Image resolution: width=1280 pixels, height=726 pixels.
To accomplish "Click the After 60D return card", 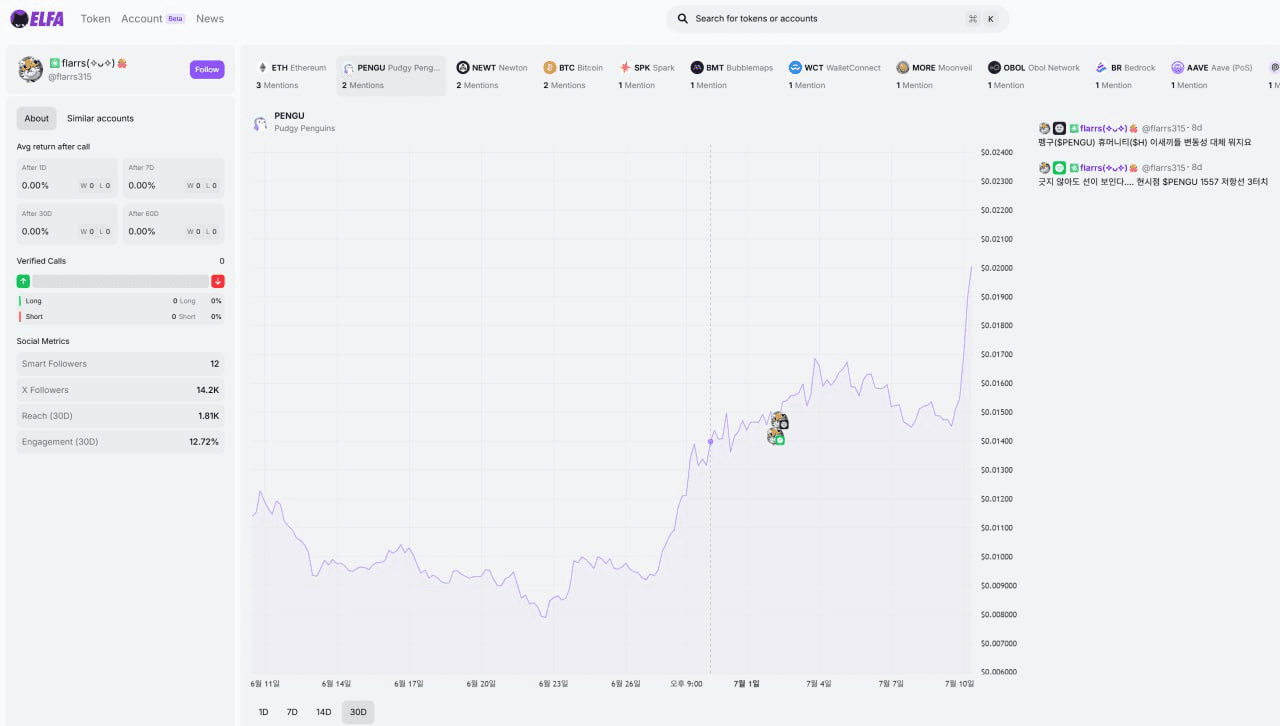I will [x=174, y=224].
